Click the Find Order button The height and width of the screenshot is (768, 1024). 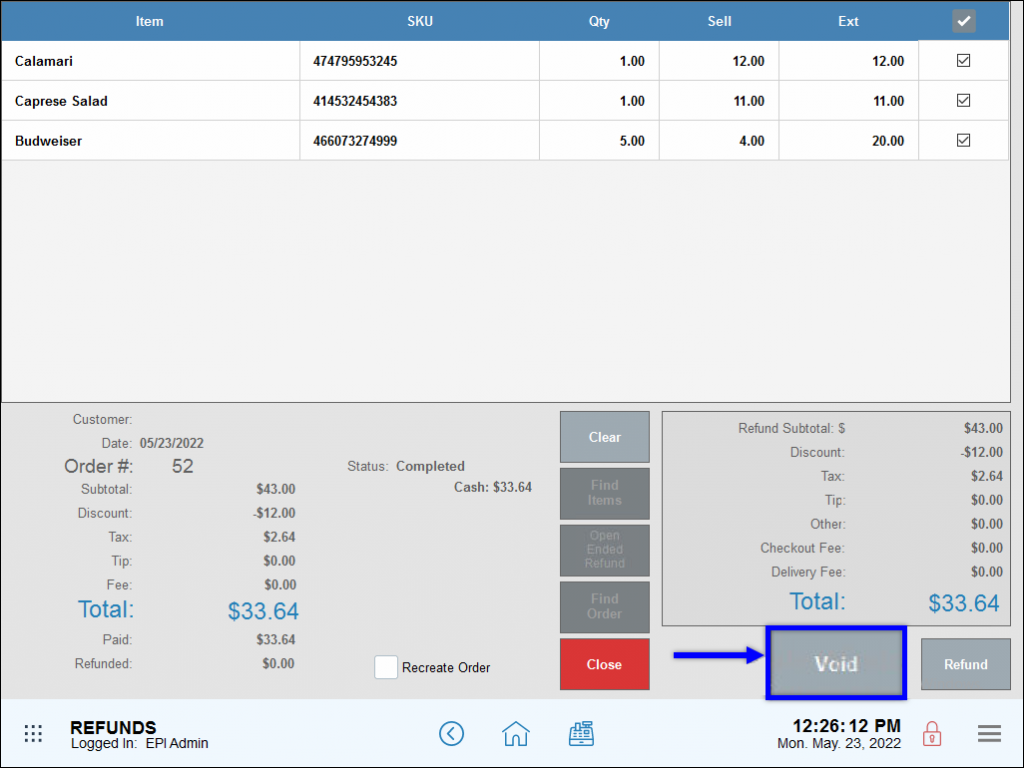(x=604, y=607)
